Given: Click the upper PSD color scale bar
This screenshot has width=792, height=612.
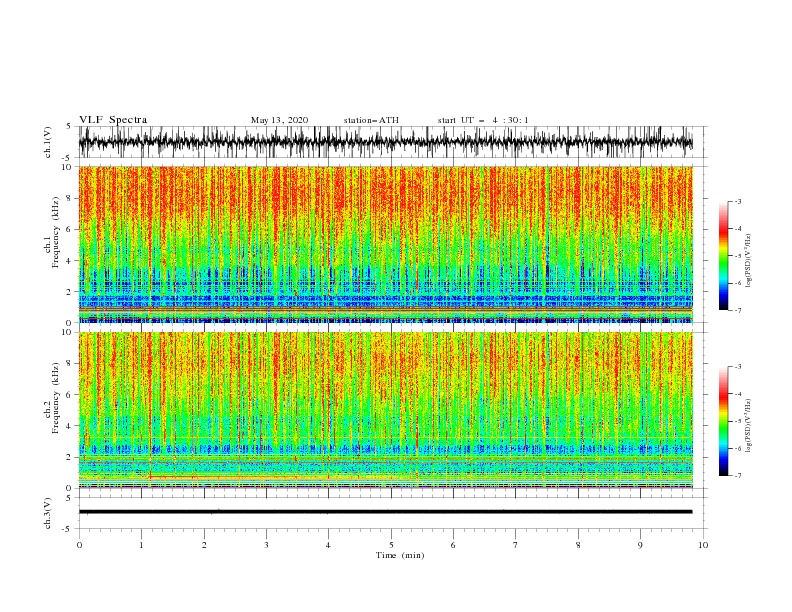Looking at the screenshot, I should [723, 256].
